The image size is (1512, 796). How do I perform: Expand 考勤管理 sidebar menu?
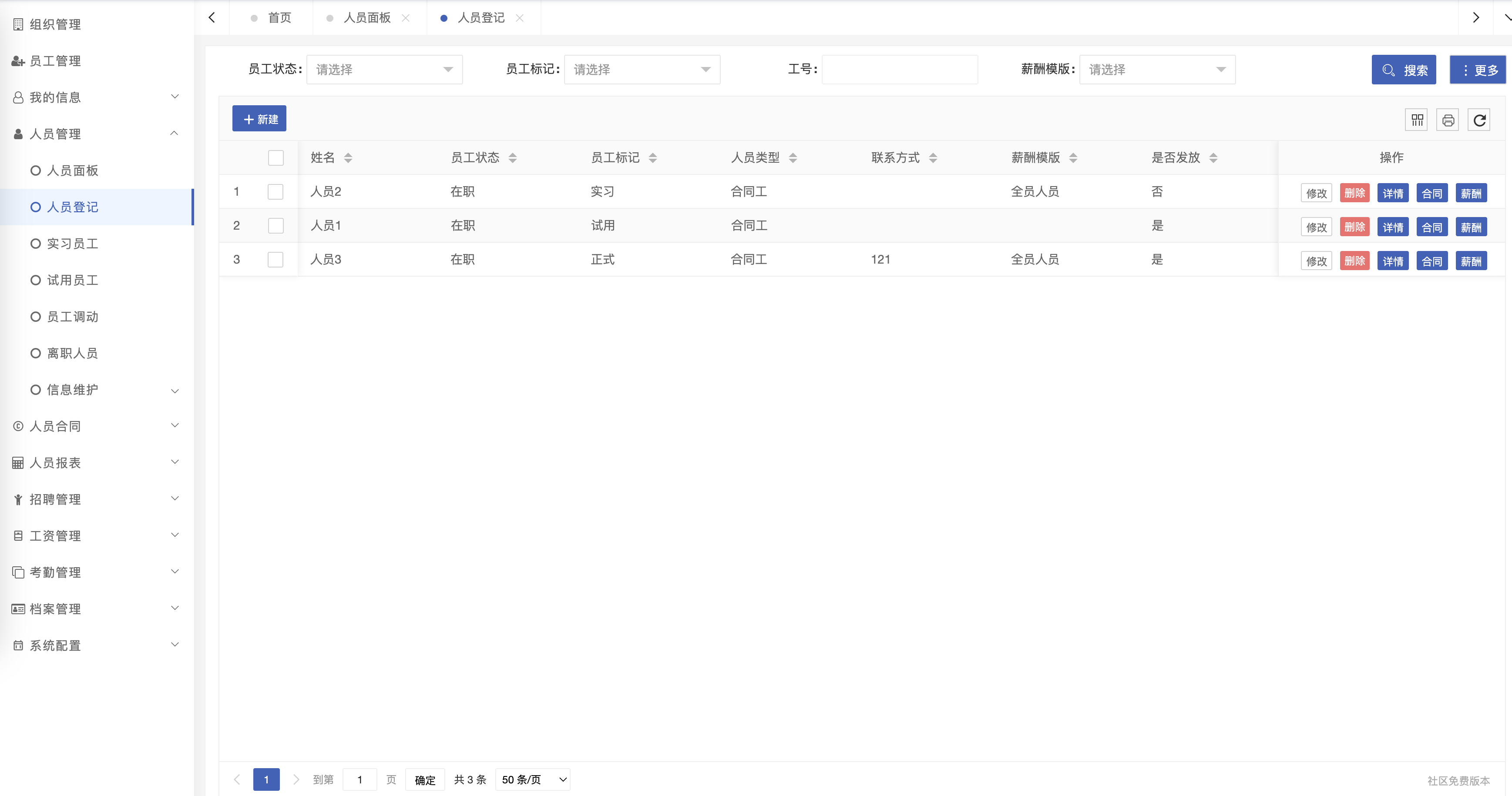[97, 572]
